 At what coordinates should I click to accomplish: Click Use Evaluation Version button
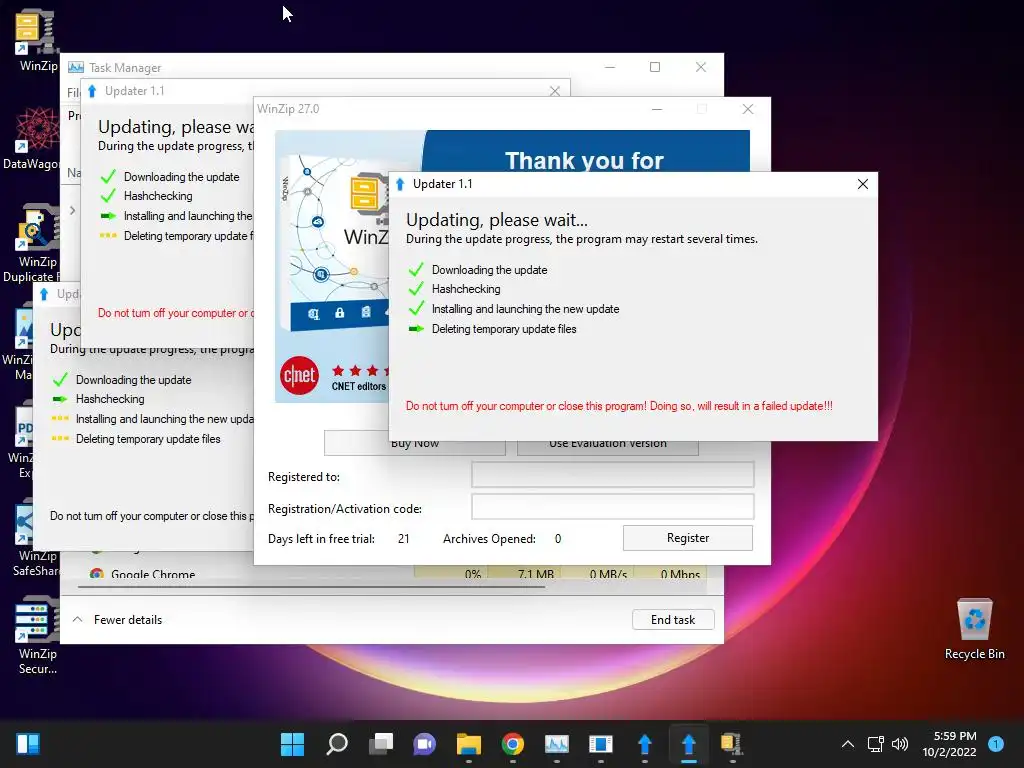pos(607,448)
